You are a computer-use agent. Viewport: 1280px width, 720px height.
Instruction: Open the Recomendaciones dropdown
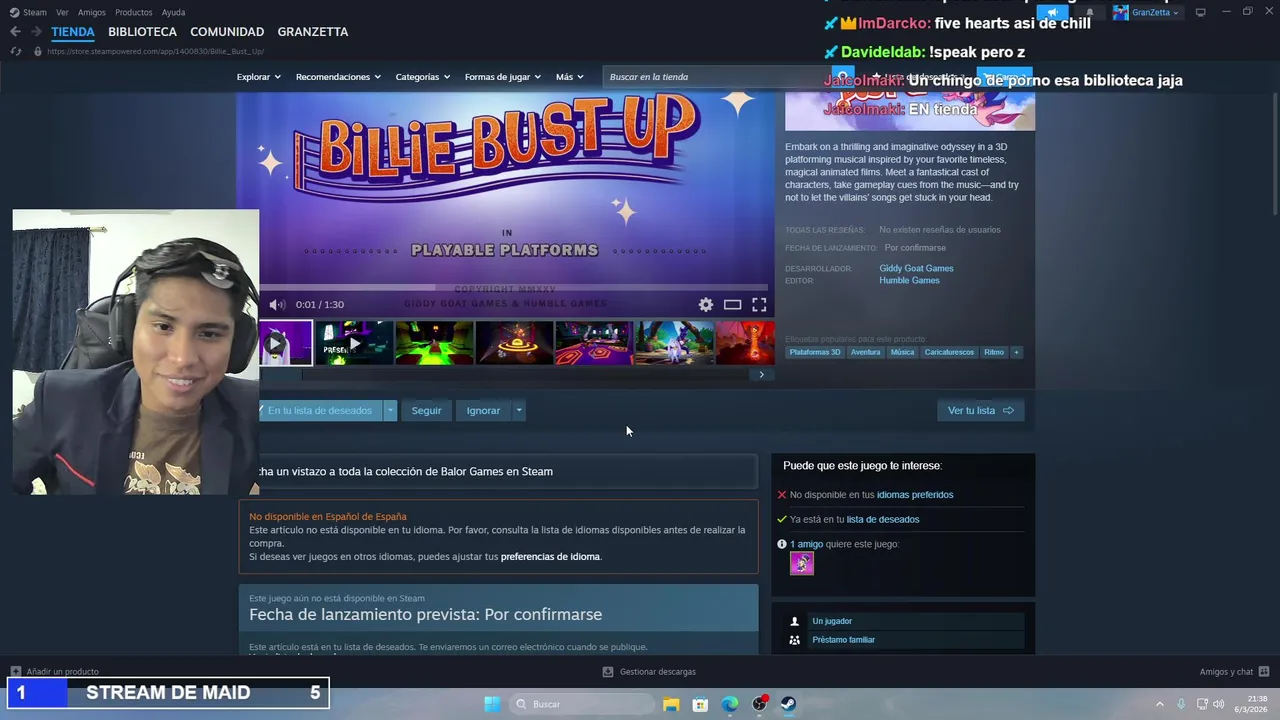pos(337,77)
